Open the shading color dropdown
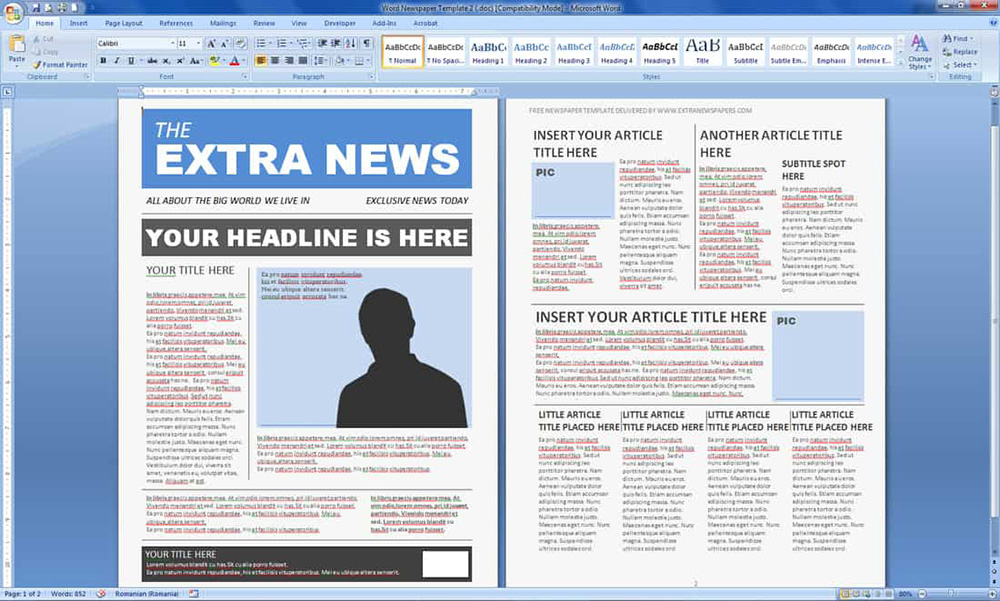1000x601 pixels. click(348, 61)
